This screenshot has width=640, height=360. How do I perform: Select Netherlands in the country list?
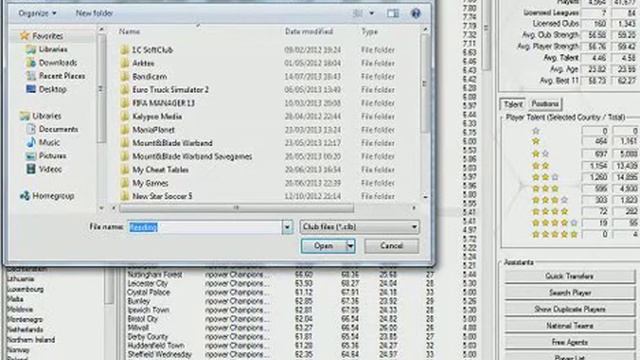click(24, 329)
